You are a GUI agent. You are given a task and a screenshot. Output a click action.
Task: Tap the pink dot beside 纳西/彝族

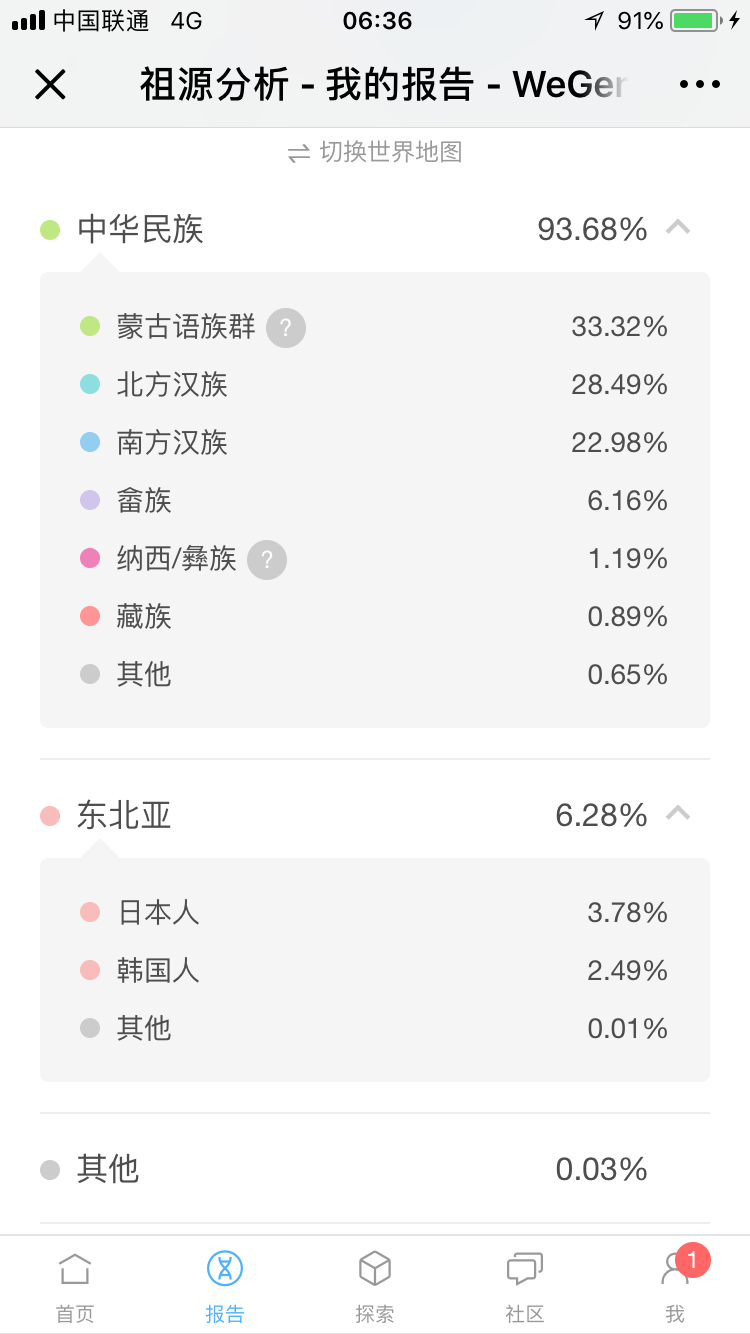[x=90, y=559]
